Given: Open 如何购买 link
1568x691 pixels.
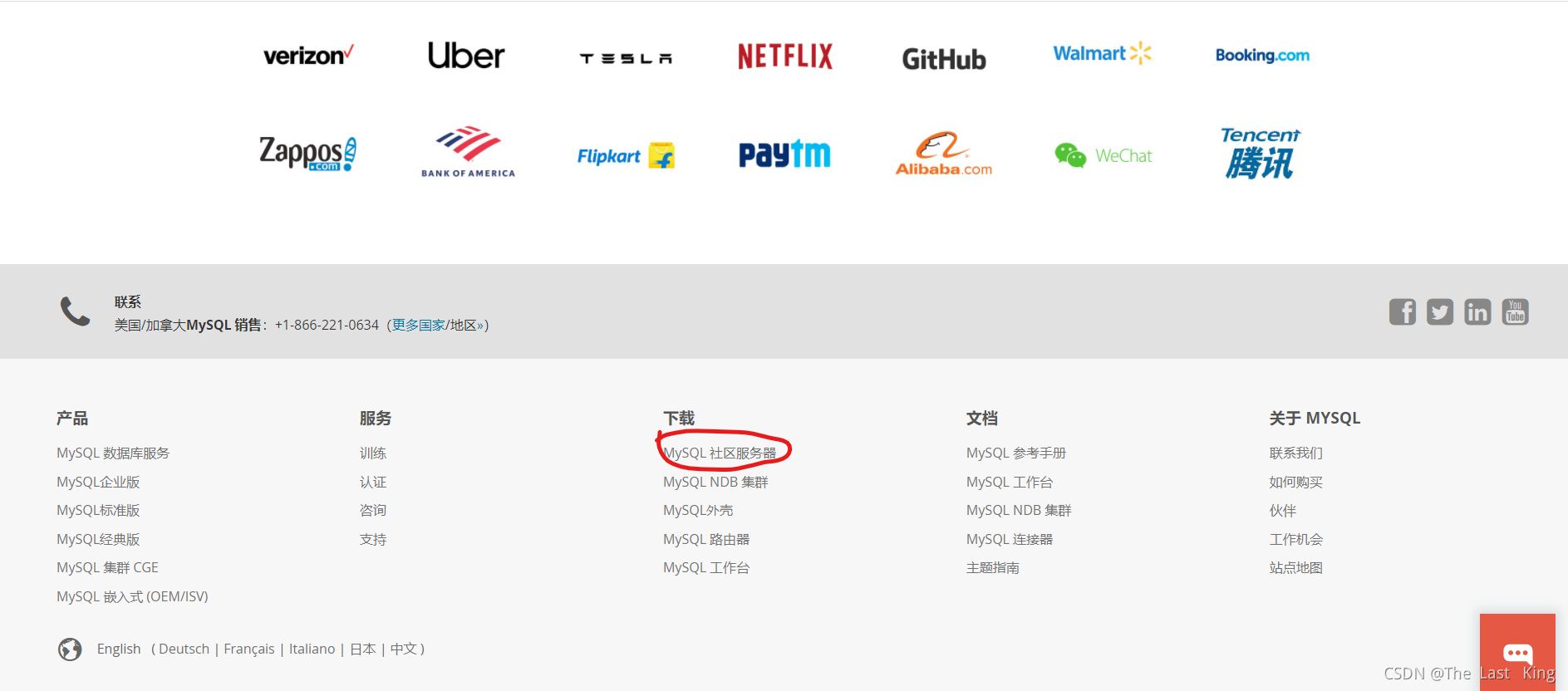Looking at the screenshot, I should tap(1296, 482).
